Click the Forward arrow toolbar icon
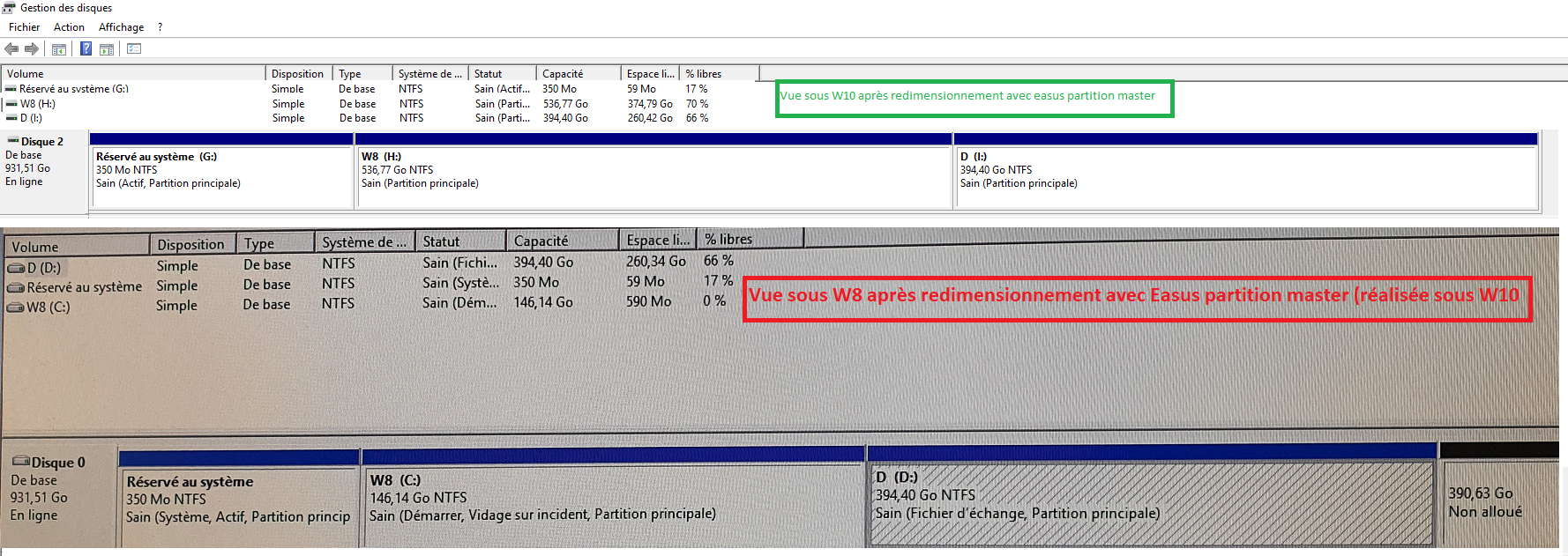Image resolution: width=1568 pixels, height=556 pixels. tap(32, 49)
